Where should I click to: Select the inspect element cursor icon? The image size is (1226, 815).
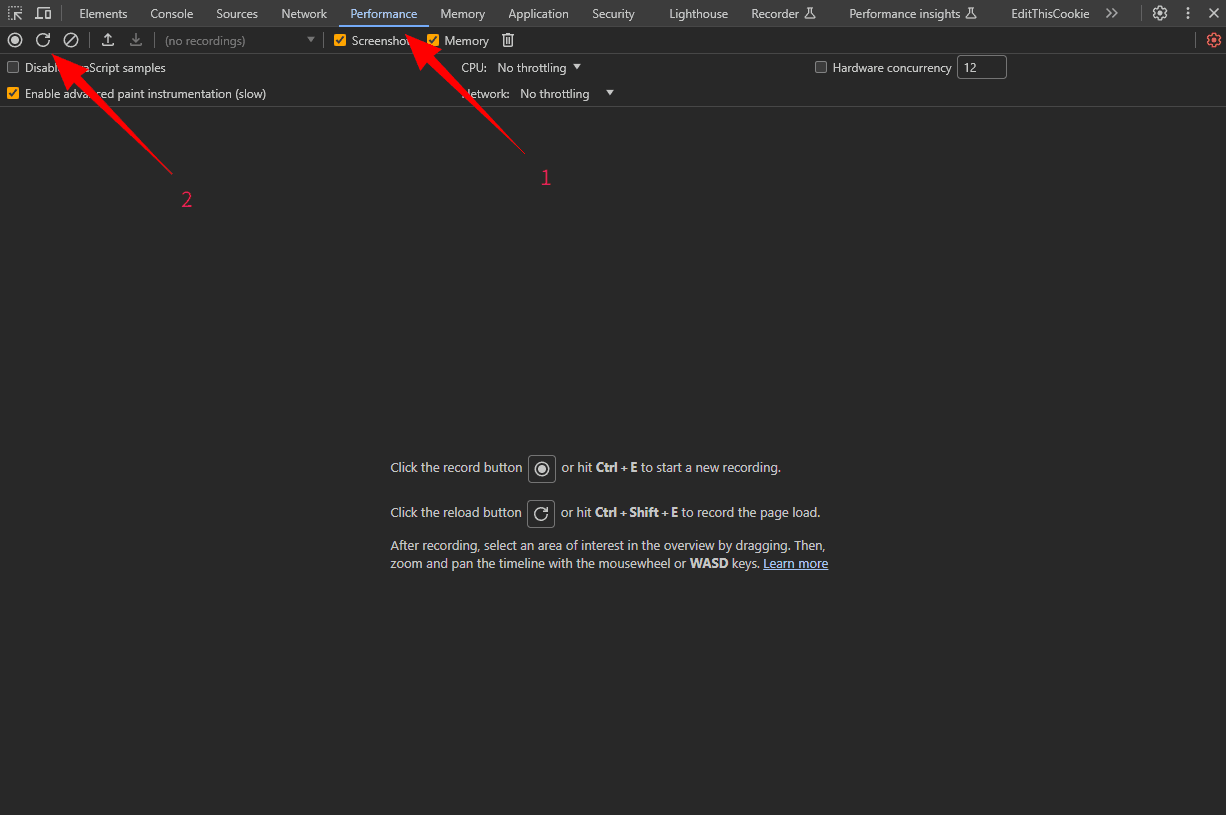click(x=15, y=13)
